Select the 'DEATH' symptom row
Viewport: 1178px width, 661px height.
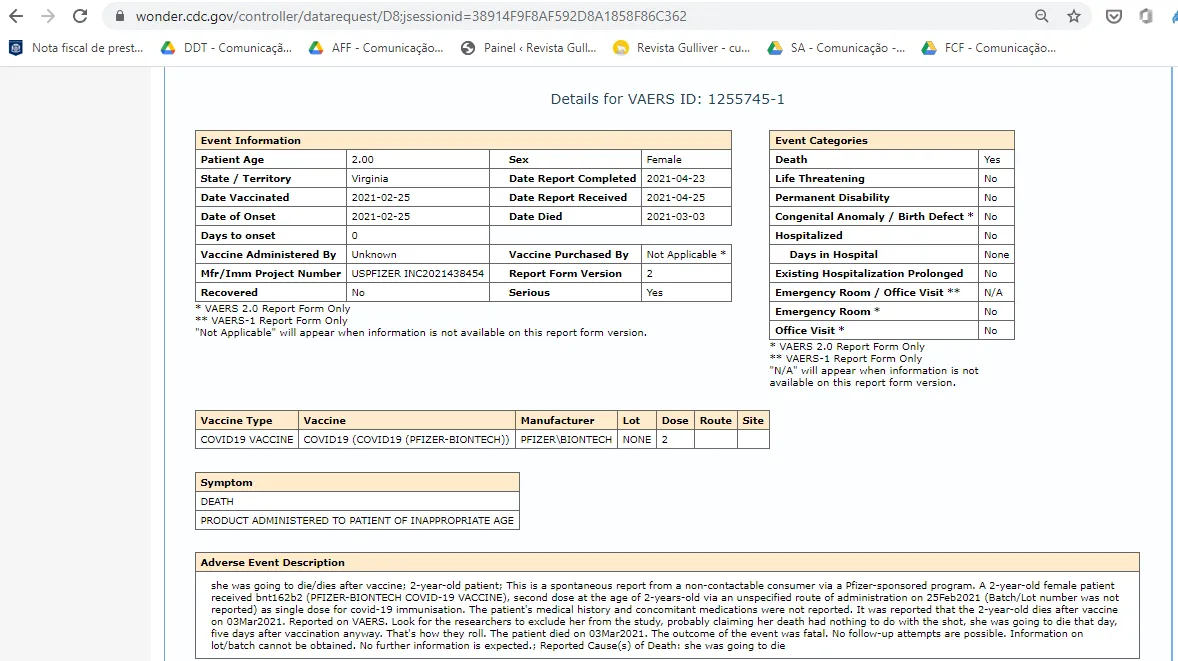point(357,502)
